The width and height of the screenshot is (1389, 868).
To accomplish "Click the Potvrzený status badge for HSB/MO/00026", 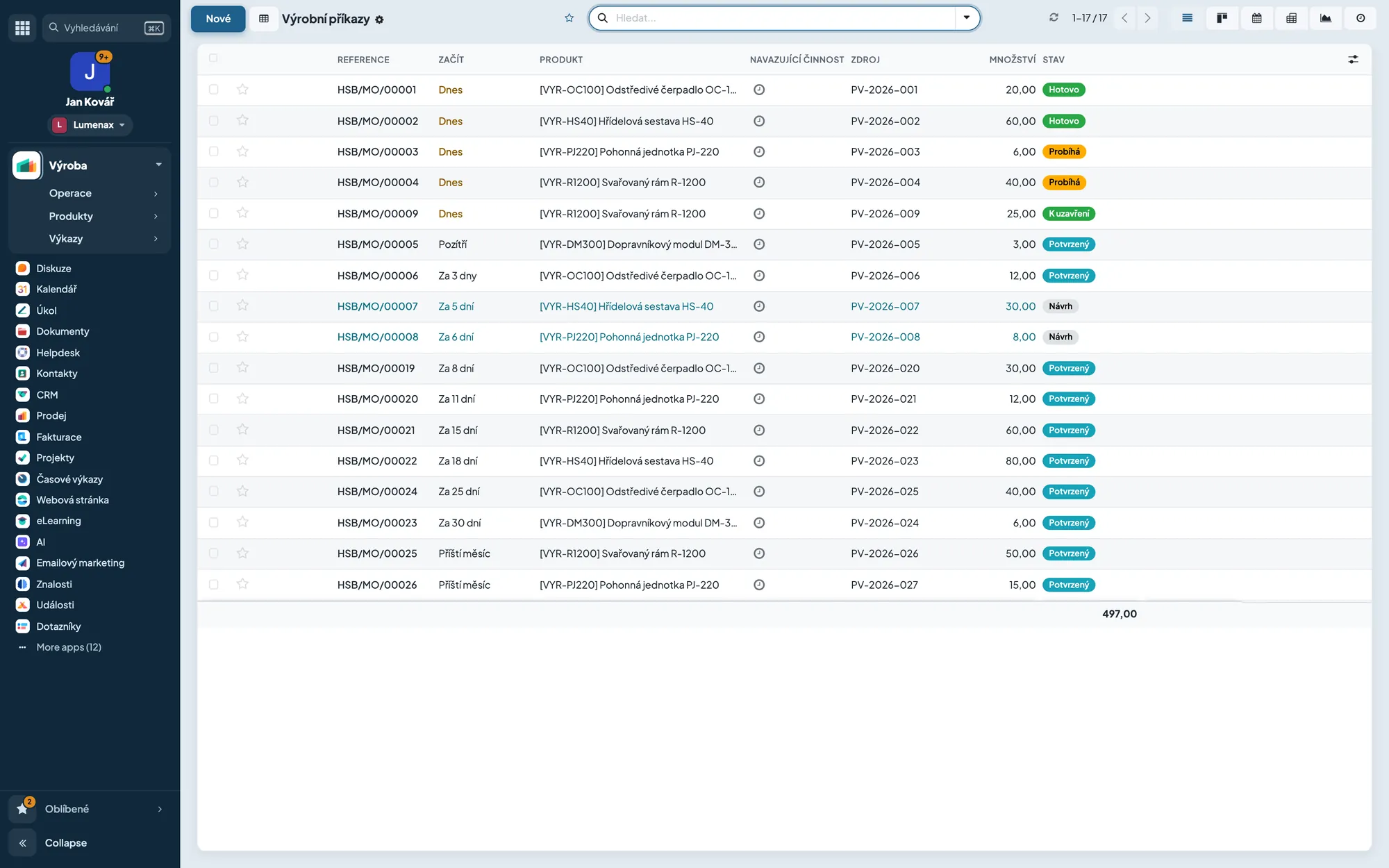I will (x=1069, y=585).
